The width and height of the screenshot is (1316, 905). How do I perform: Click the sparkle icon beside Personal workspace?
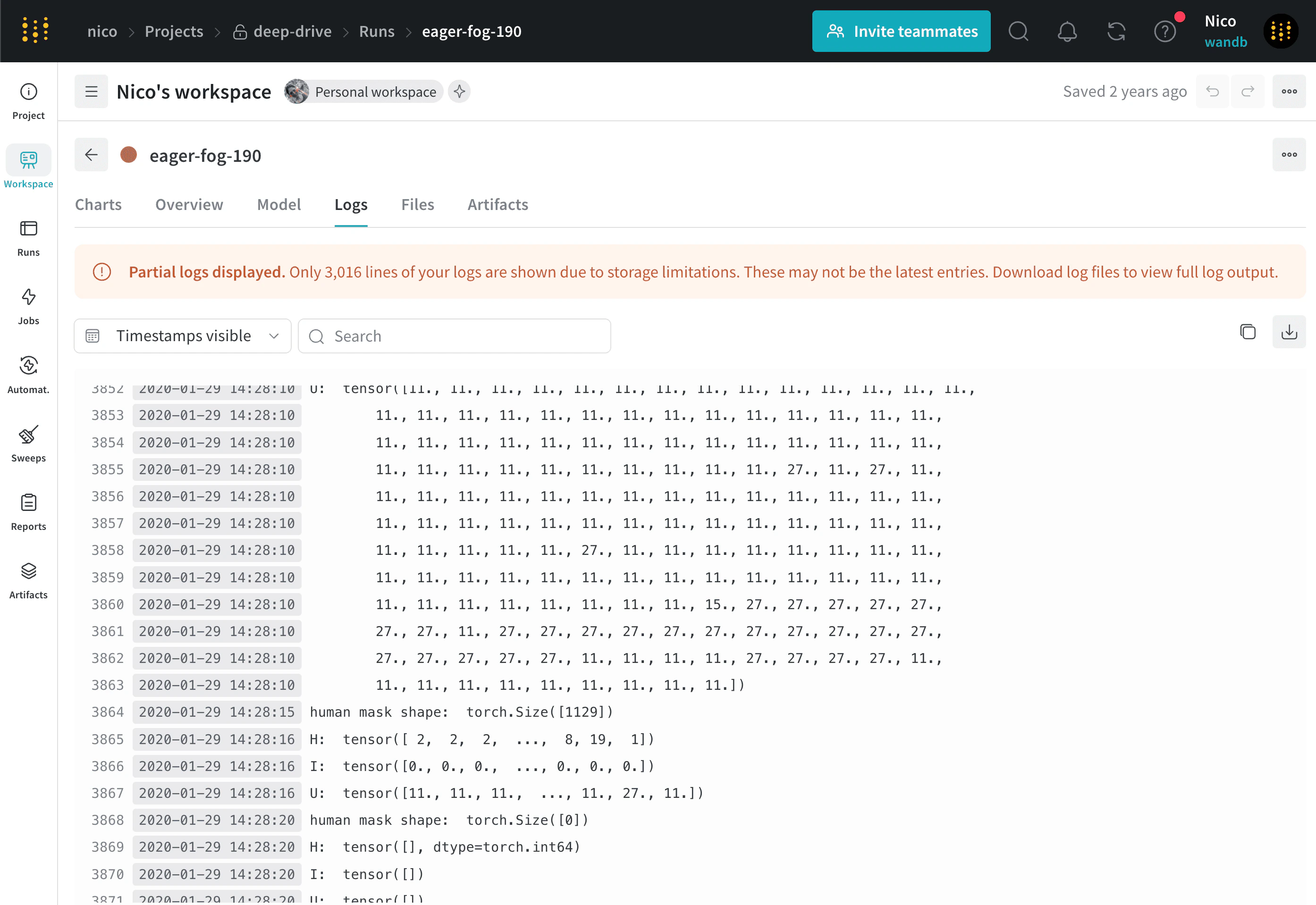pyautogui.click(x=459, y=92)
